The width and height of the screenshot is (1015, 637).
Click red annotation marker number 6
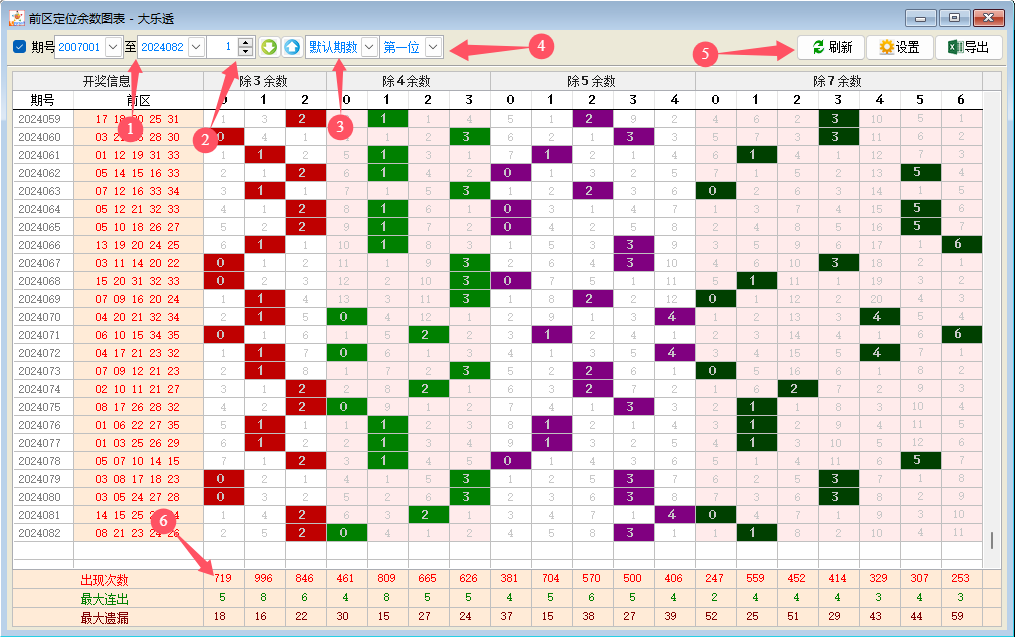tap(166, 519)
